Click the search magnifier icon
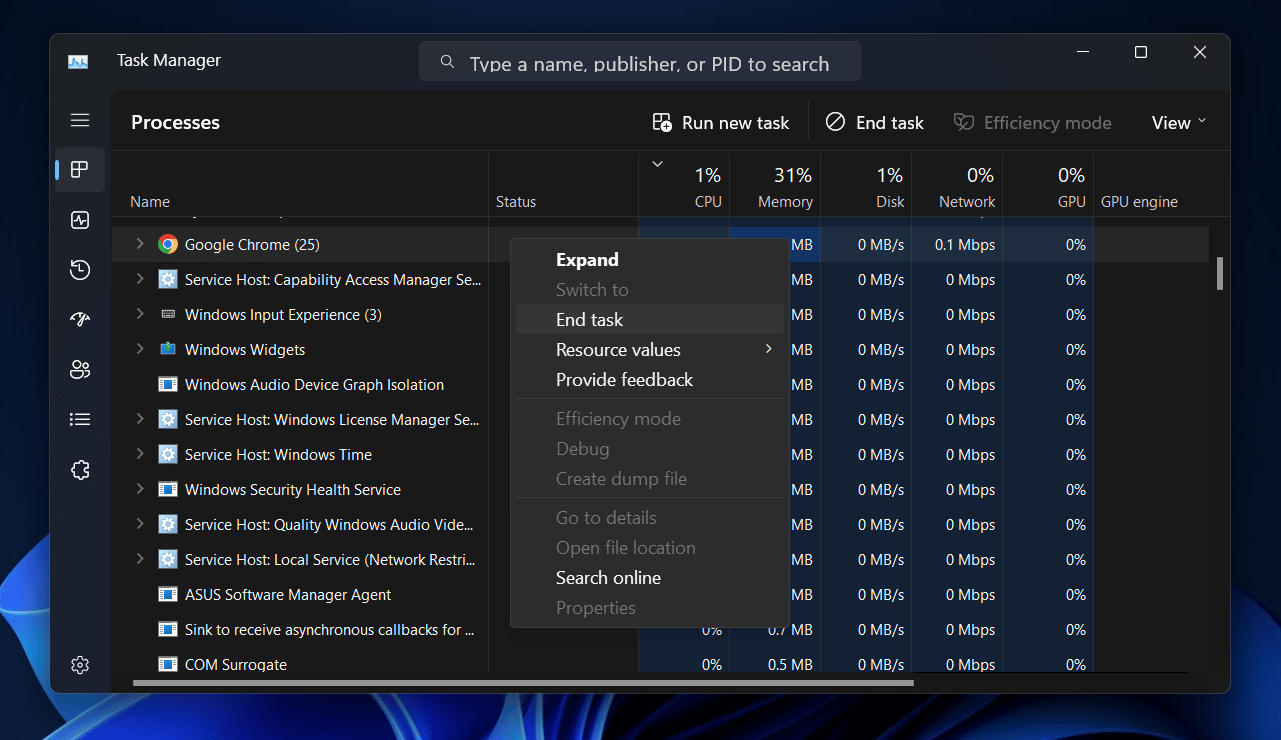Image resolution: width=1281 pixels, height=740 pixels. pos(447,62)
